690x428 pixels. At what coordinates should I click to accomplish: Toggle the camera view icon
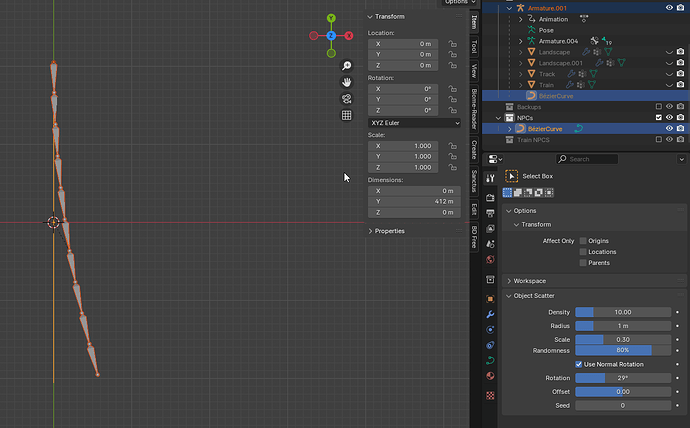[x=347, y=99]
